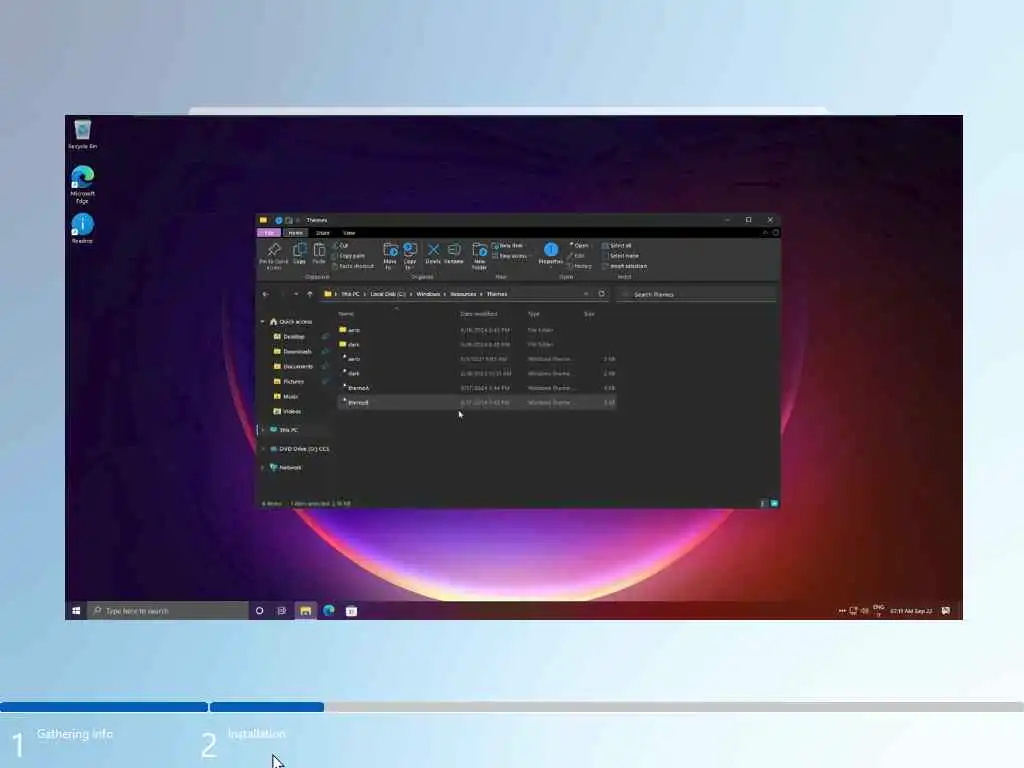Viewport: 1024px width, 768px height.
Task: Switch to the Share ribbon tab
Action: 323,232
